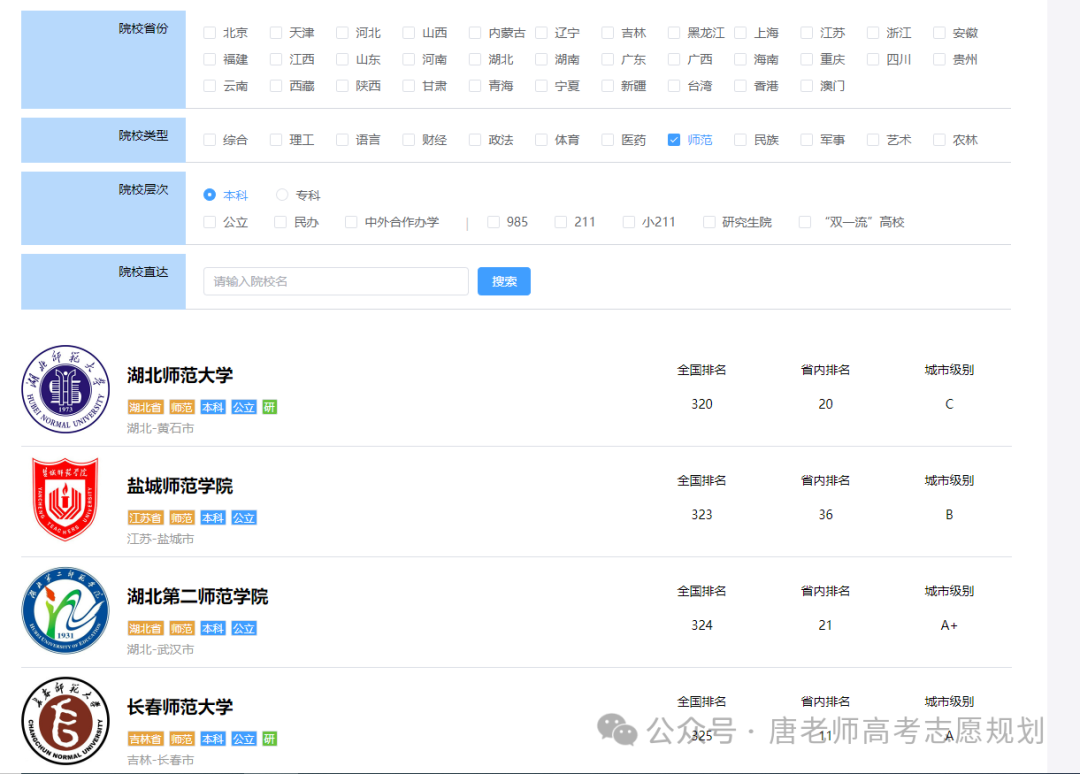Check the 上海 province checkbox
Screen dimensions: 1080x774
740,32
